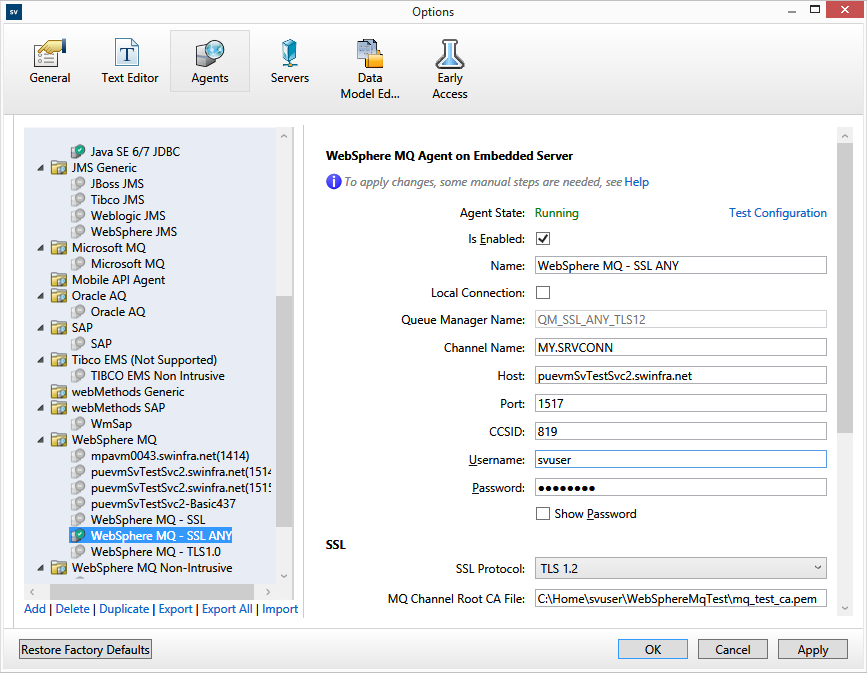
Task: Open the Text Editor options section
Action: [129, 61]
